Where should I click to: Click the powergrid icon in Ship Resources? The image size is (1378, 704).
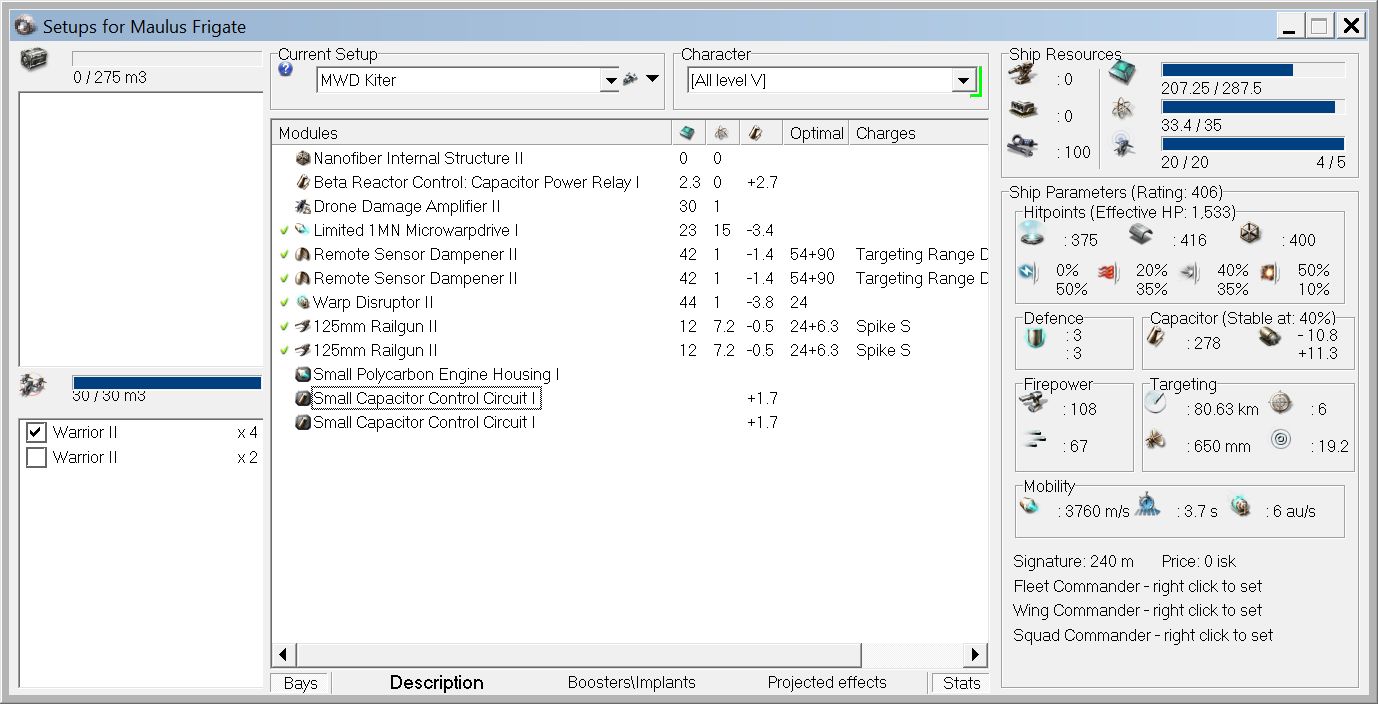coord(1122,110)
